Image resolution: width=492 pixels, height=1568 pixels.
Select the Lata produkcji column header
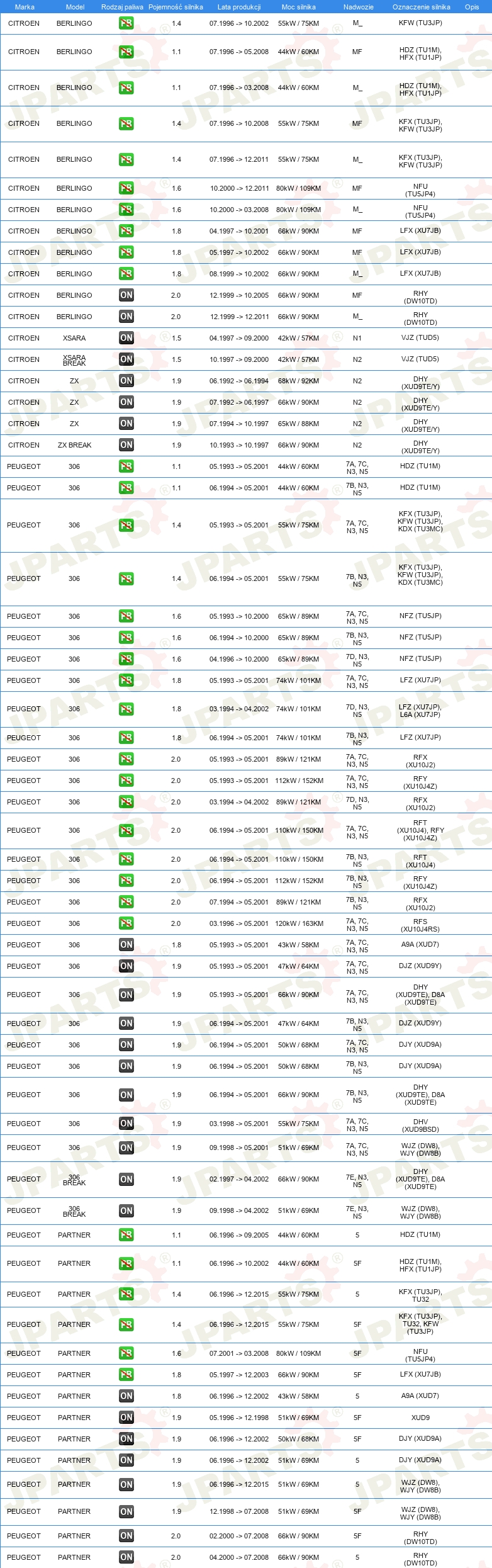(x=239, y=7)
